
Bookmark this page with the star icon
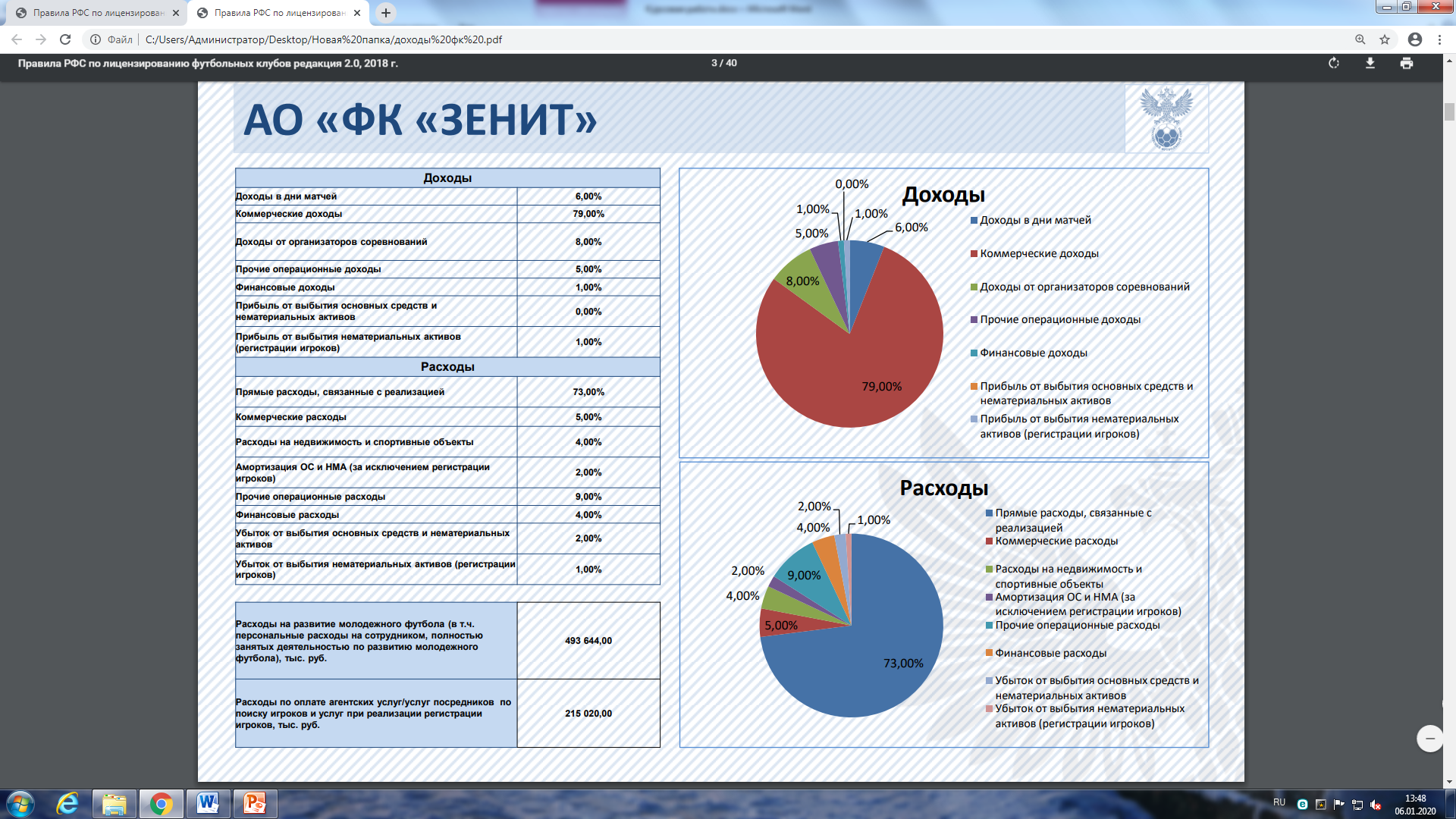[1385, 39]
